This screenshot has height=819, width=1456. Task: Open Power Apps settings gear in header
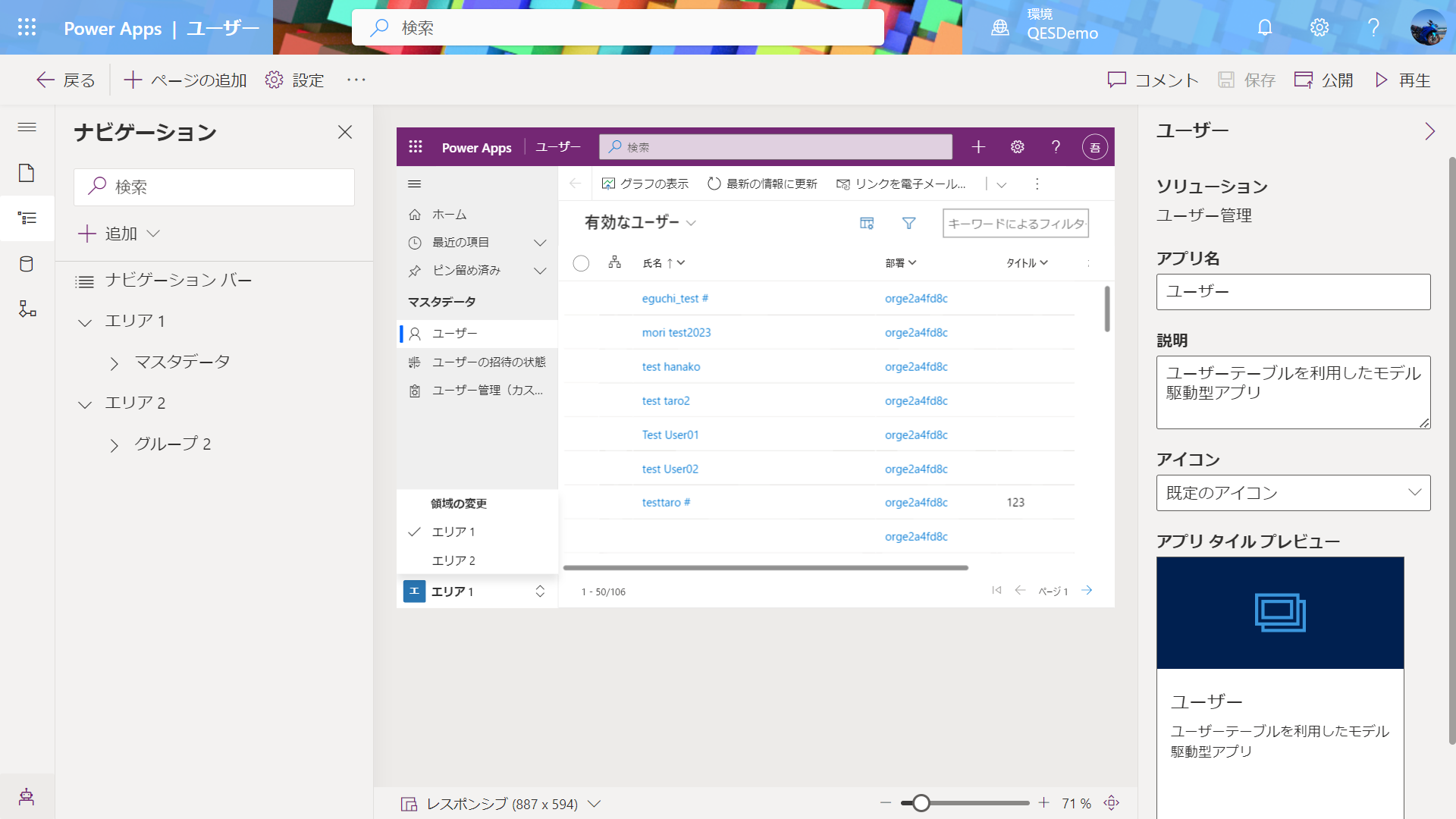[x=1319, y=27]
